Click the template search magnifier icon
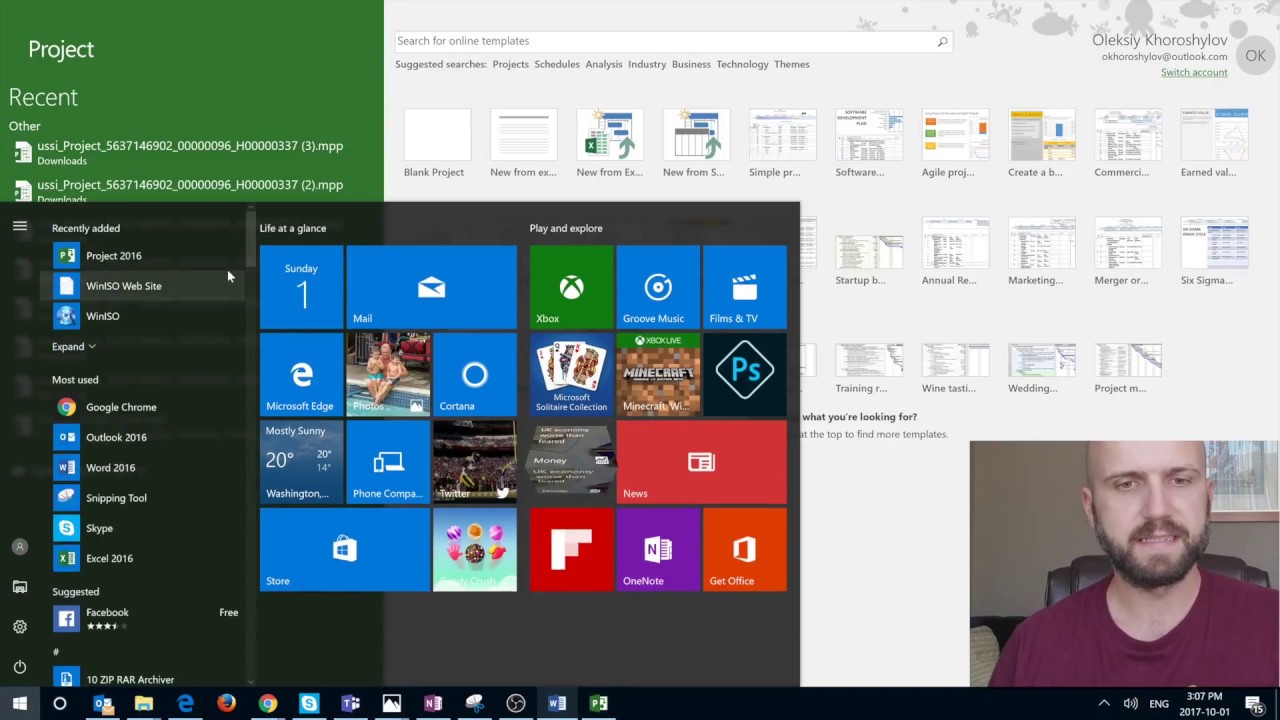The width and height of the screenshot is (1280, 720). click(942, 41)
